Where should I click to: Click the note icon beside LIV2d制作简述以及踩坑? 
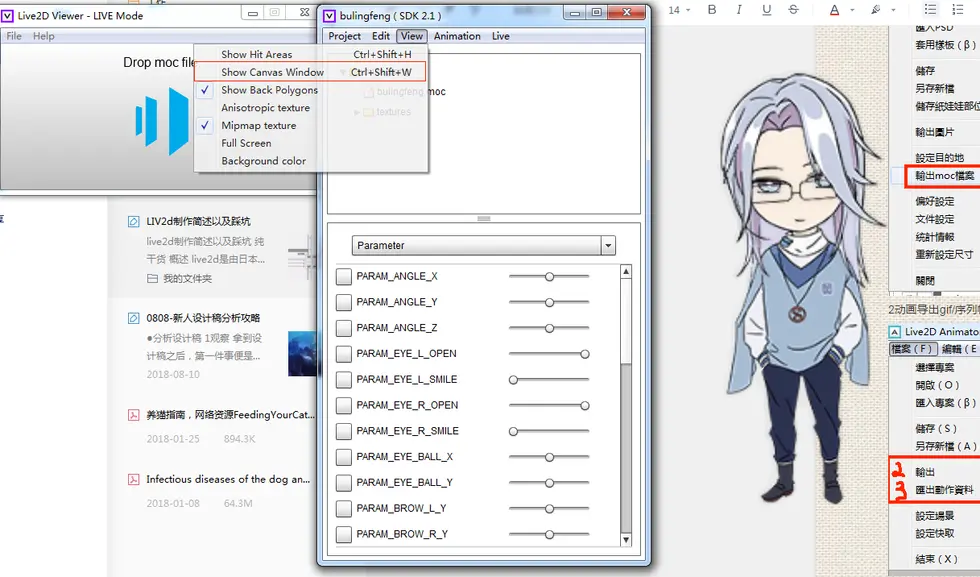[134, 221]
